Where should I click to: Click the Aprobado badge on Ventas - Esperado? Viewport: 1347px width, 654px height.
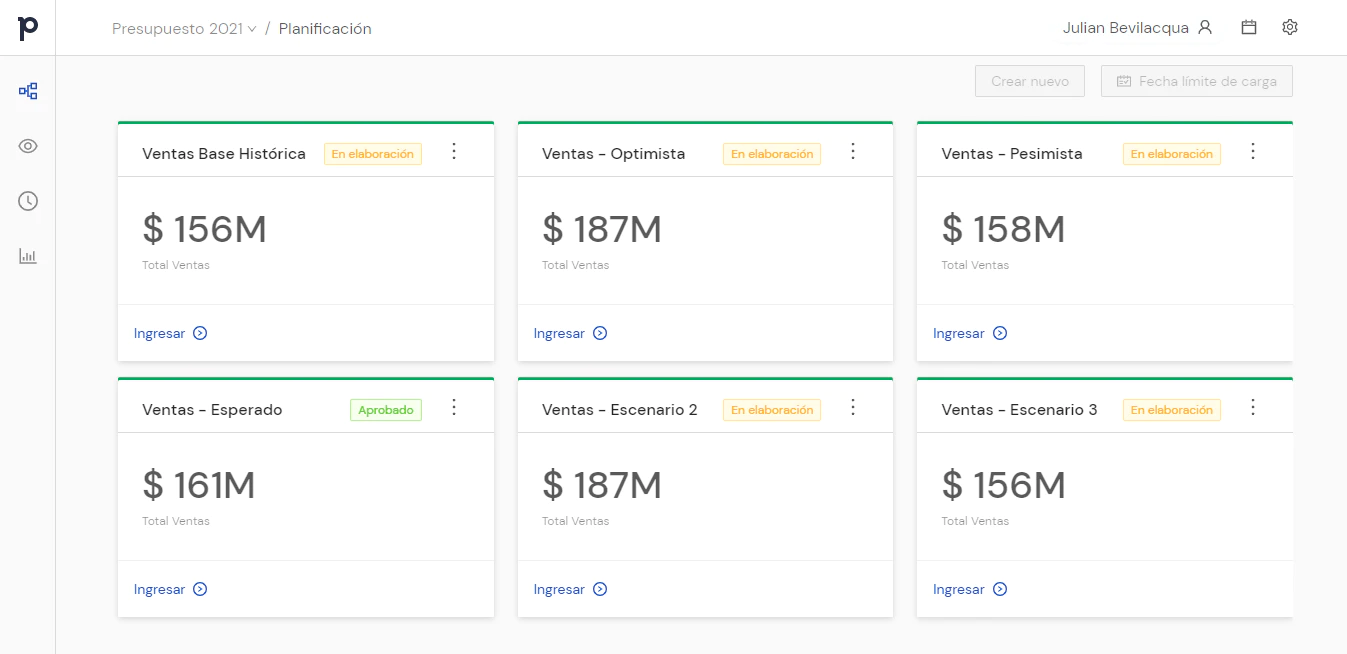click(x=386, y=410)
